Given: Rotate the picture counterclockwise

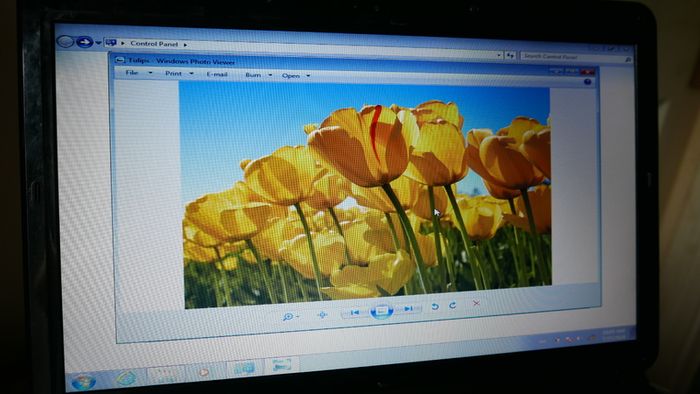Looking at the screenshot, I should [x=435, y=307].
